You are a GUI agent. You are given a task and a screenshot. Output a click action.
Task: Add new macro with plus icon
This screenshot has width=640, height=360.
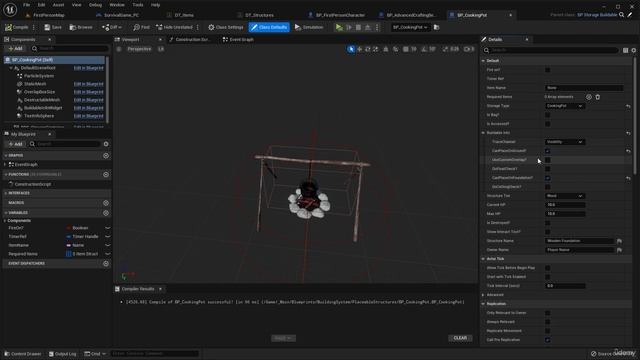(x=106, y=203)
